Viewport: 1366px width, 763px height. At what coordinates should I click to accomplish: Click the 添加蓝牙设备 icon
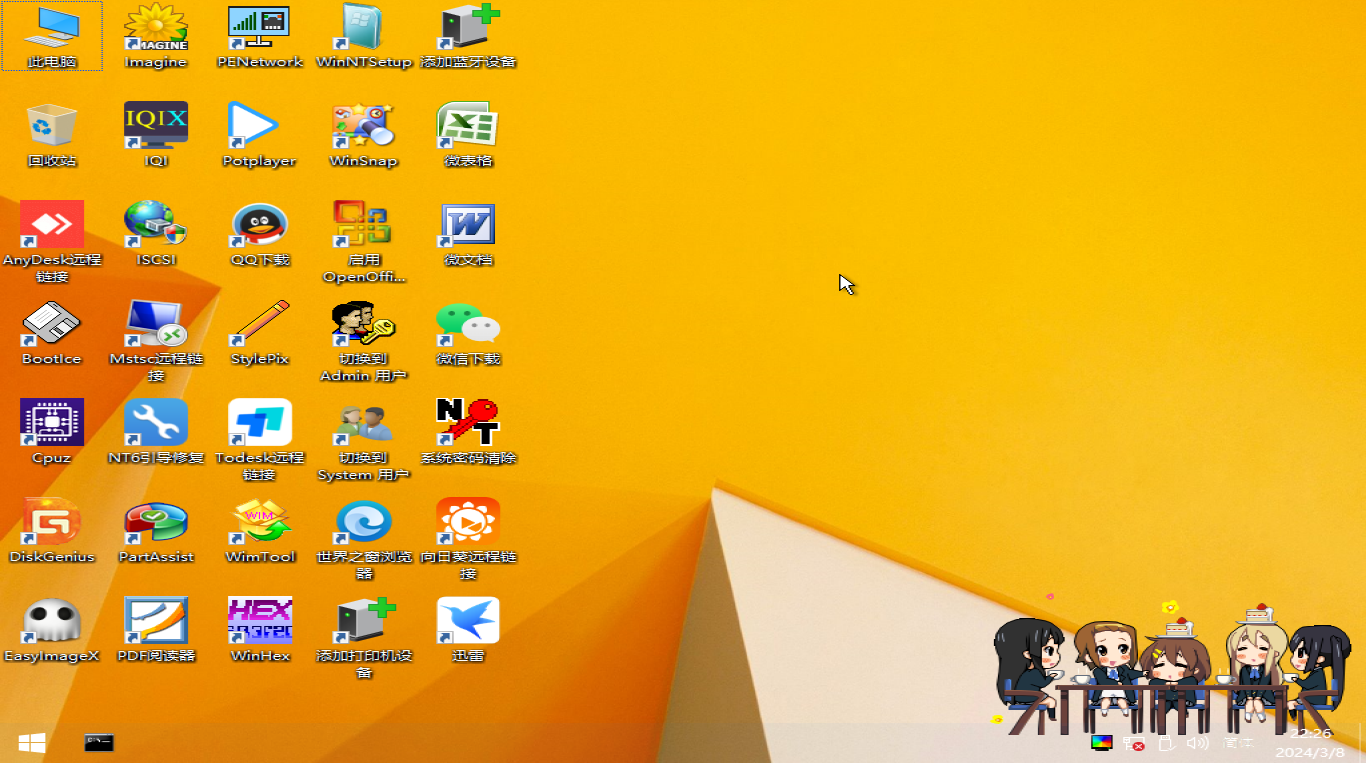(x=468, y=36)
